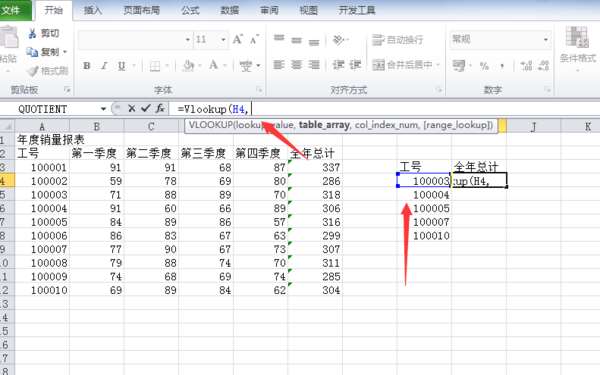Switch to the Review (审阅) tab
600x375 pixels.
(x=269, y=10)
